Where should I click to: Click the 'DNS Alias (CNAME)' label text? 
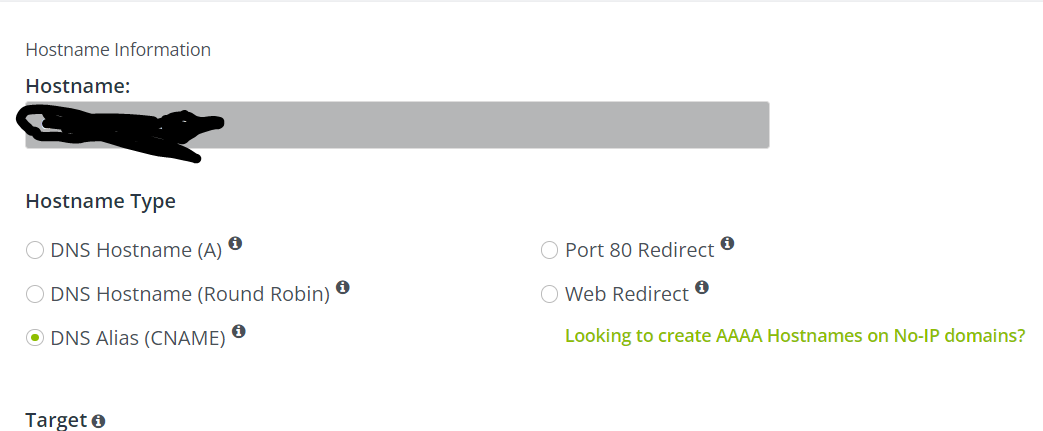pyautogui.click(x=138, y=338)
